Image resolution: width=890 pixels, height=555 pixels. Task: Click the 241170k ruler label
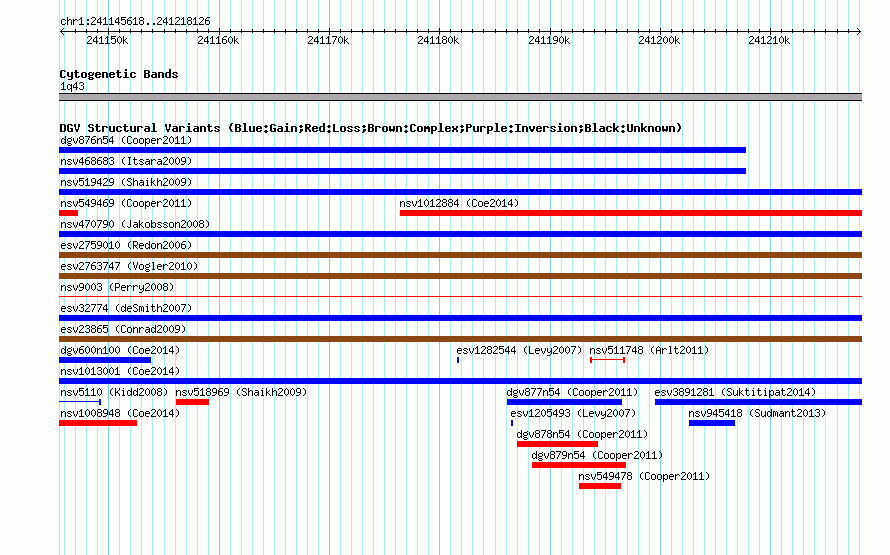(x=328, y=41)
